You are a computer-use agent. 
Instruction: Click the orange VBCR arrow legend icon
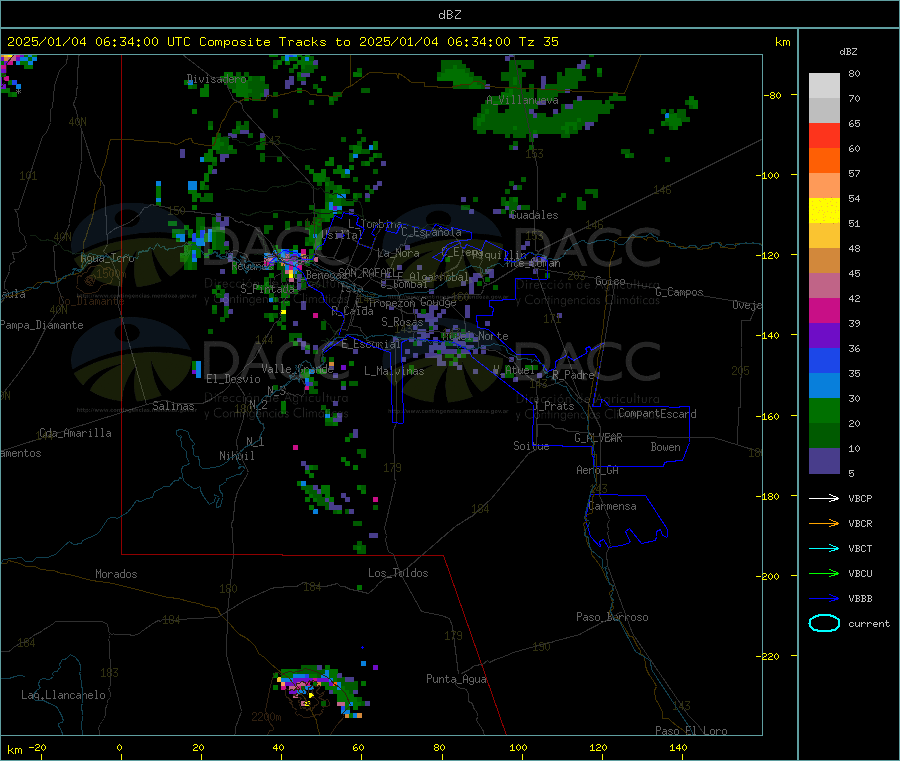(x=824, y=523)
